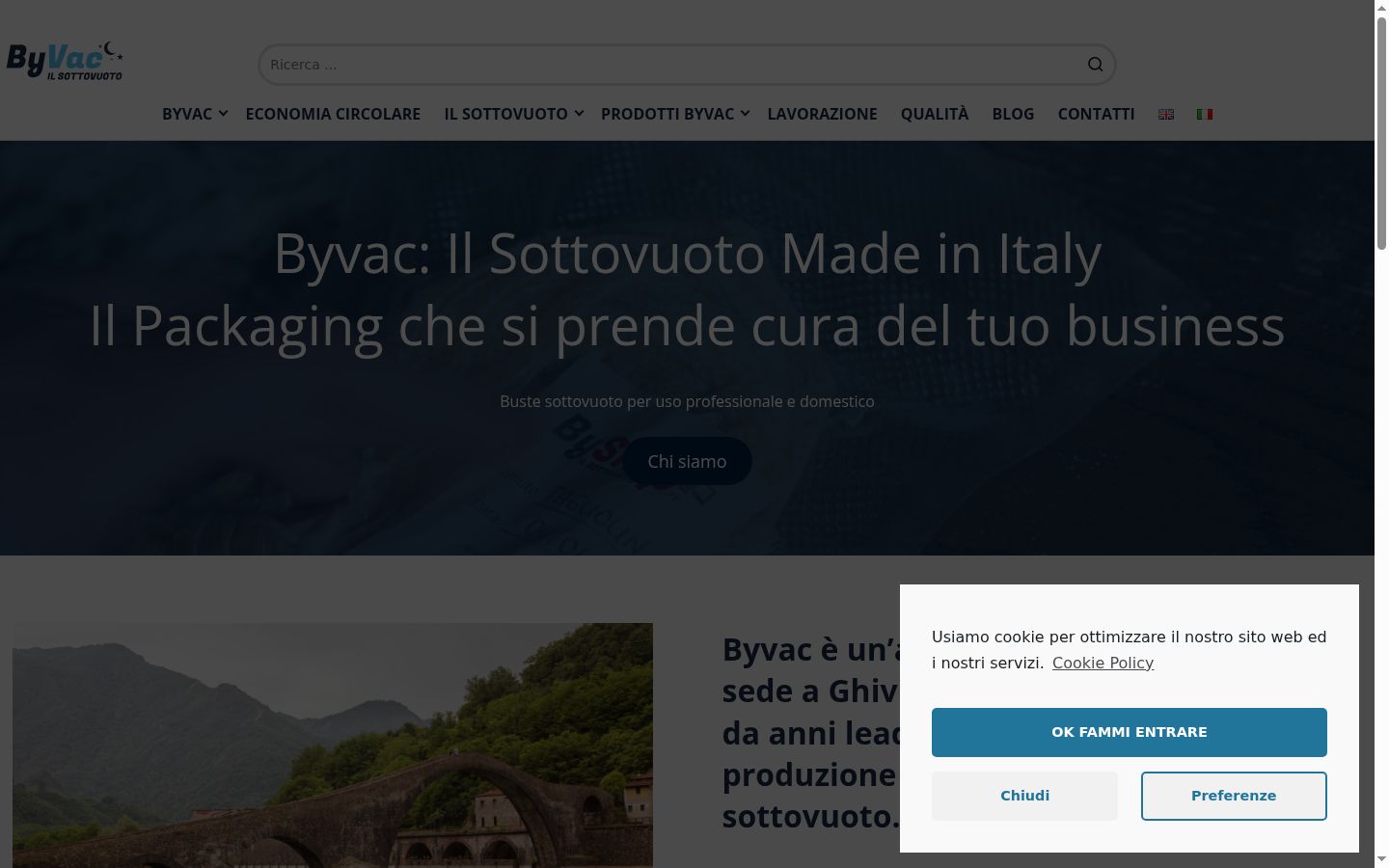Expand the BYVAC menu chevron

tap(223, 114)
